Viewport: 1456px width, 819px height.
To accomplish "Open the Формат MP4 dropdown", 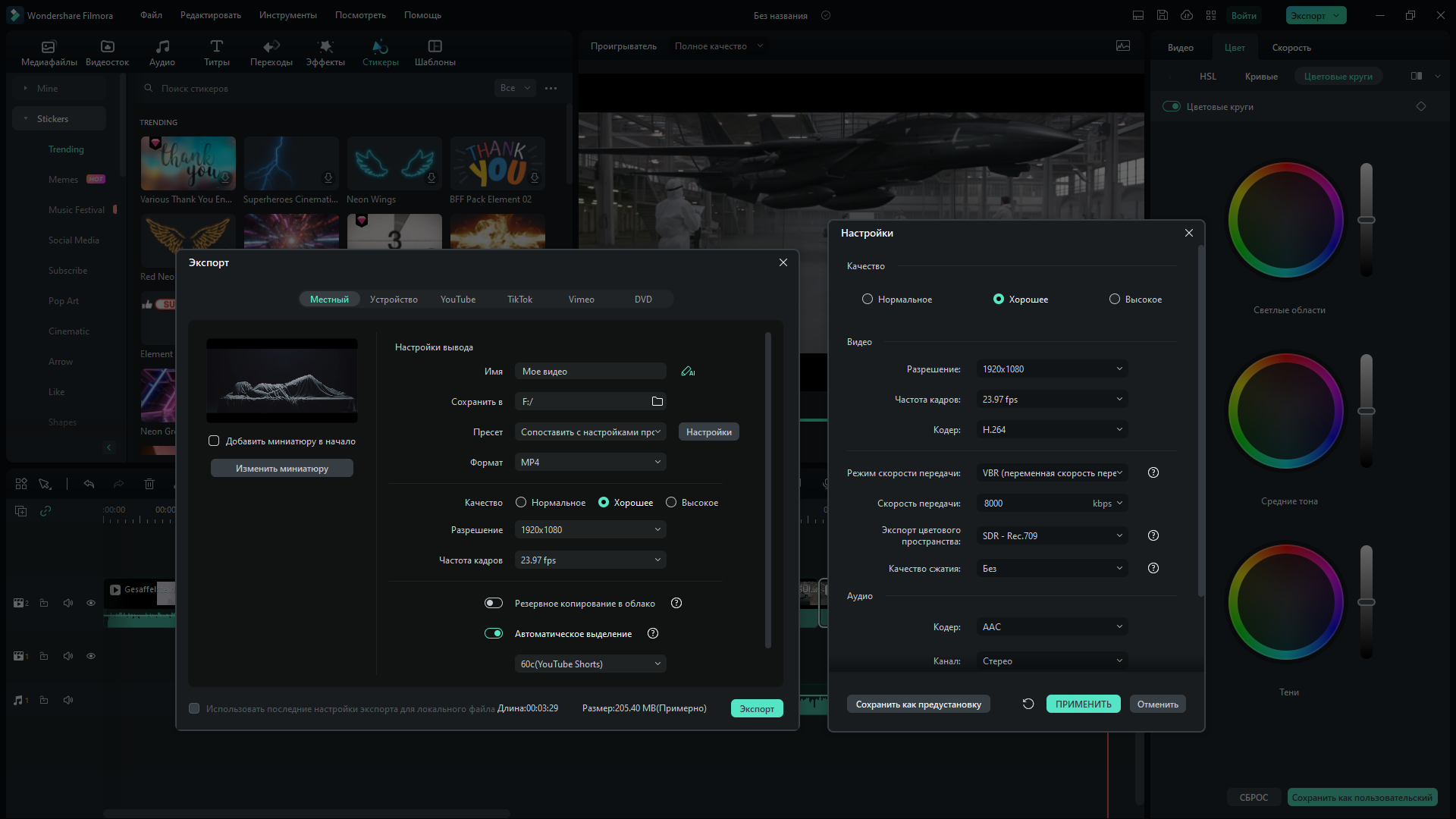I will click(x=590, y=463).
